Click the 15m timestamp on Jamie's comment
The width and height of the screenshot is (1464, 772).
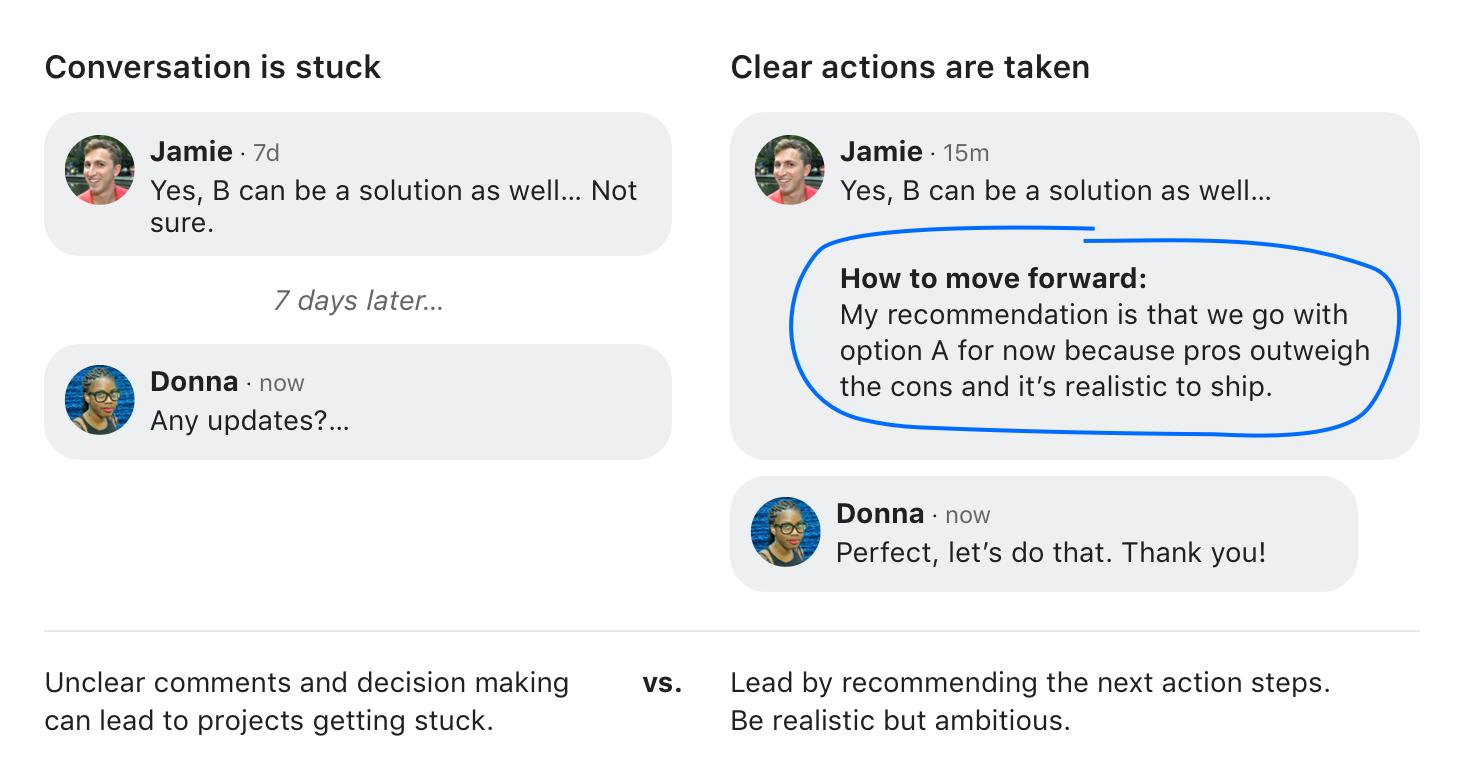[x=966, y=153]
